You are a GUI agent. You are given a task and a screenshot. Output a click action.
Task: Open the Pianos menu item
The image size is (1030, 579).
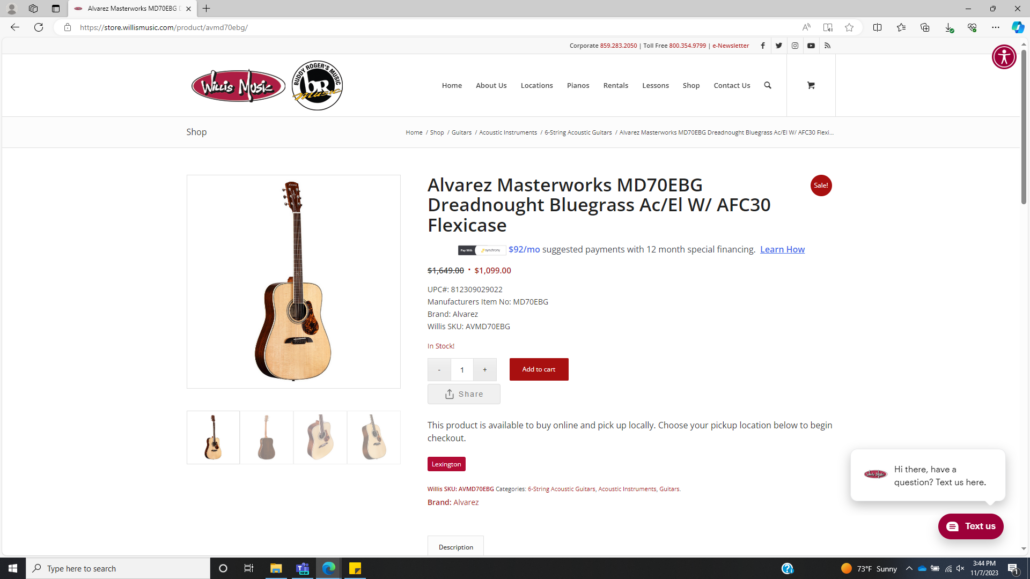(578, 85)
